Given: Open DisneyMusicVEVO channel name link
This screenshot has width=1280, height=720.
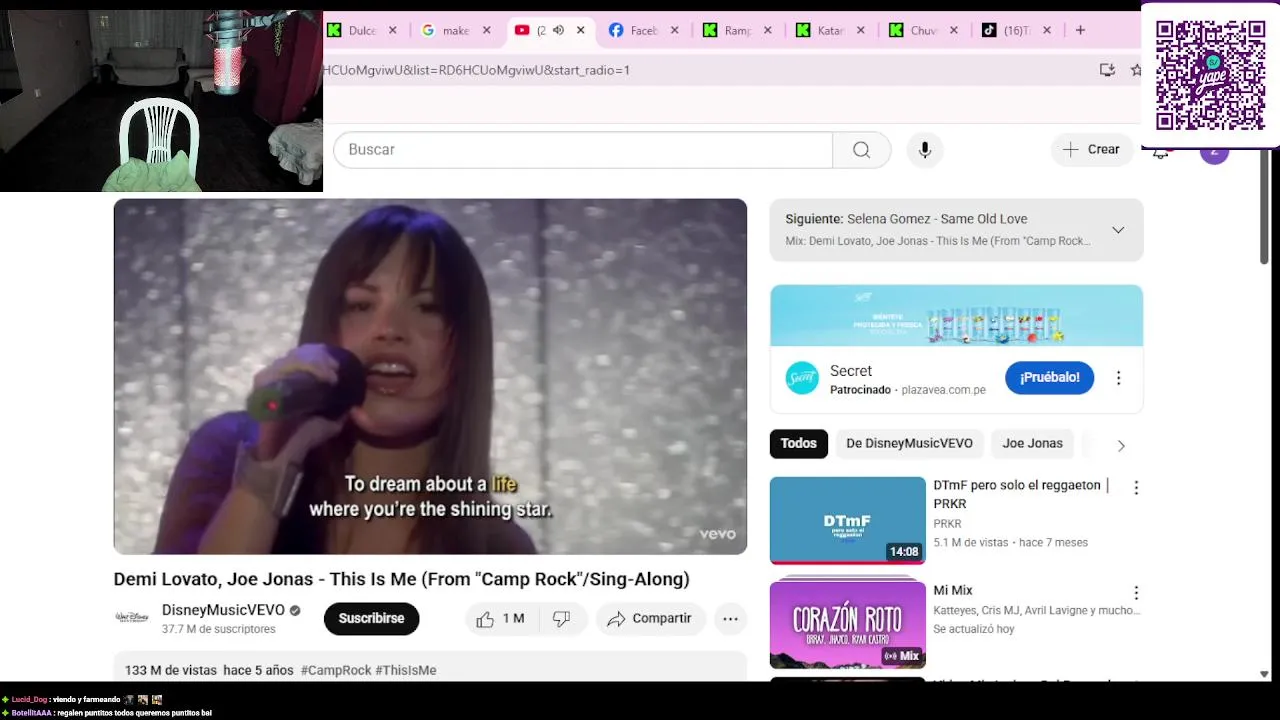Looking at the screenshot, I should (223, 610).
